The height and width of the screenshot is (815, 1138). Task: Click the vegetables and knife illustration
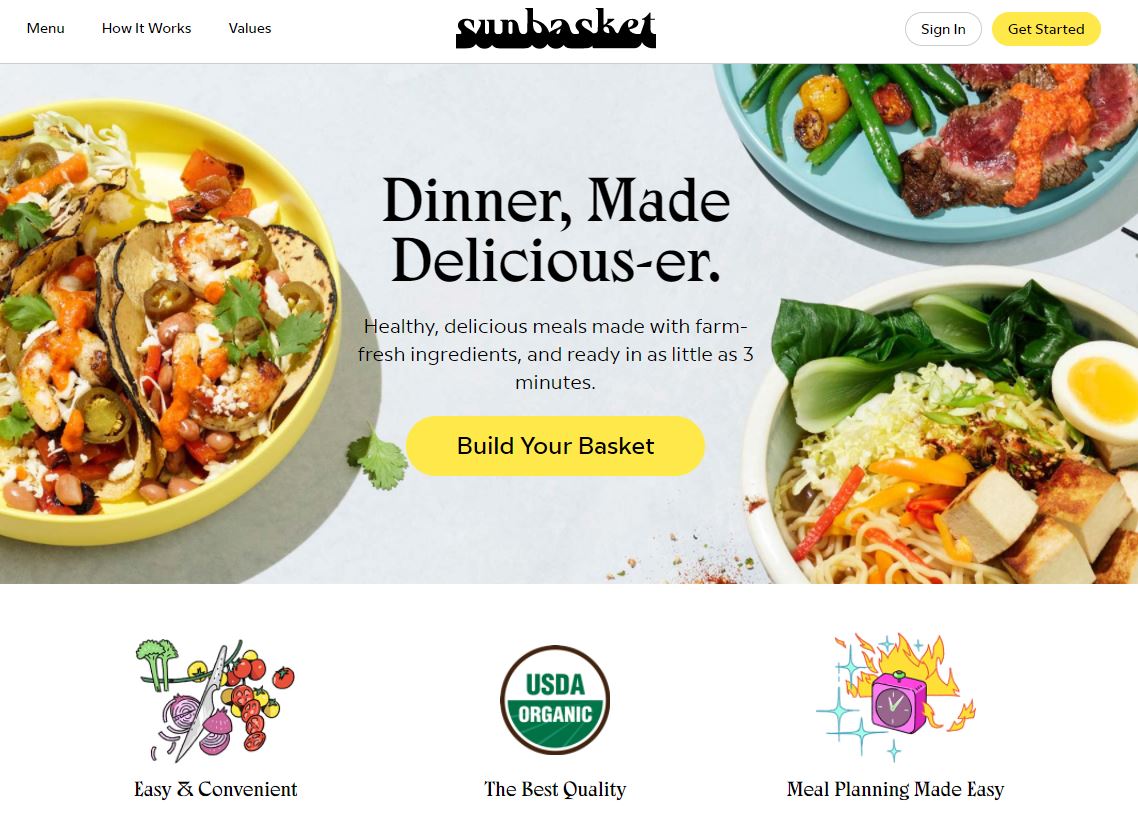(216, 700)
